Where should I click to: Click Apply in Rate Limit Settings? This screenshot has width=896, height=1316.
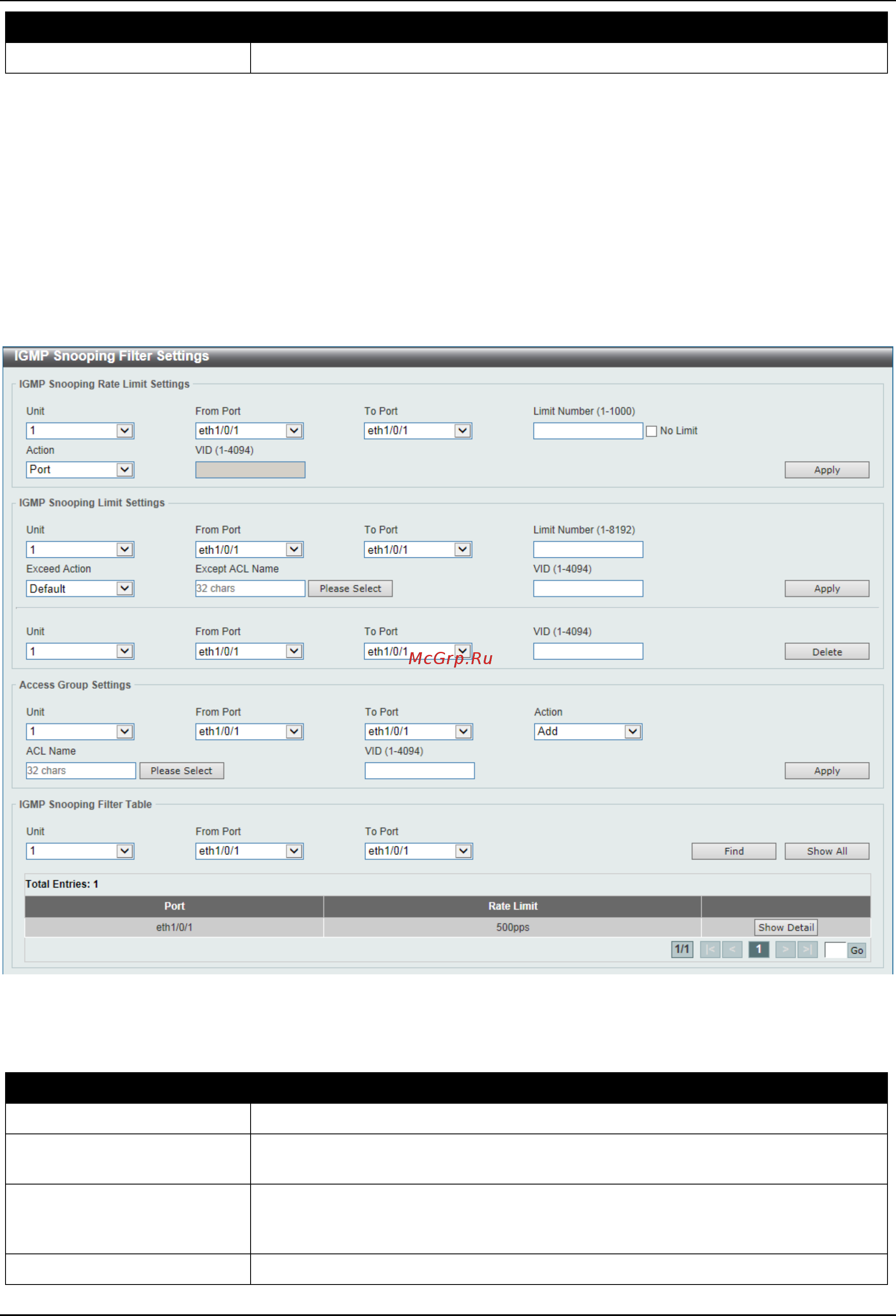(x=827, y=469)
